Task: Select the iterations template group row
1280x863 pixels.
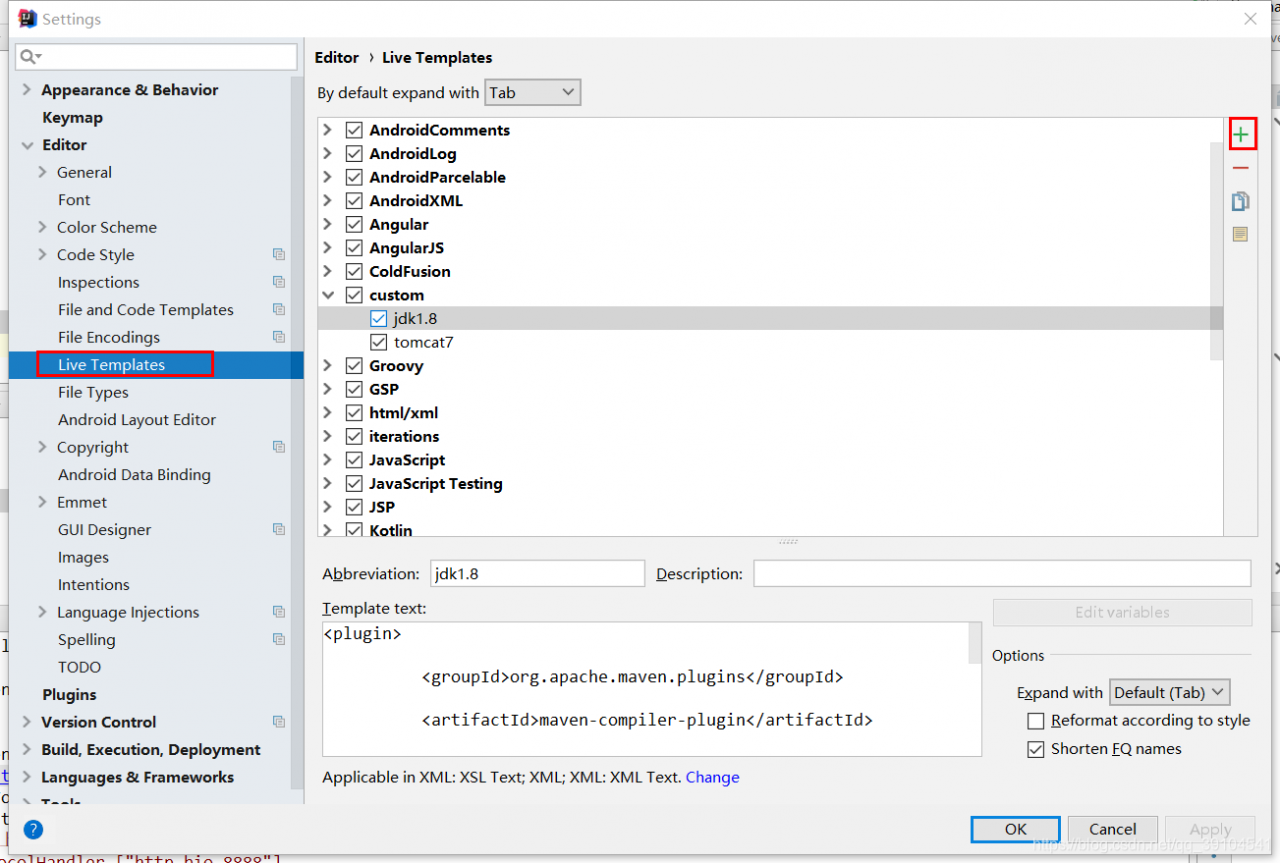Action: tap(770, 436)
